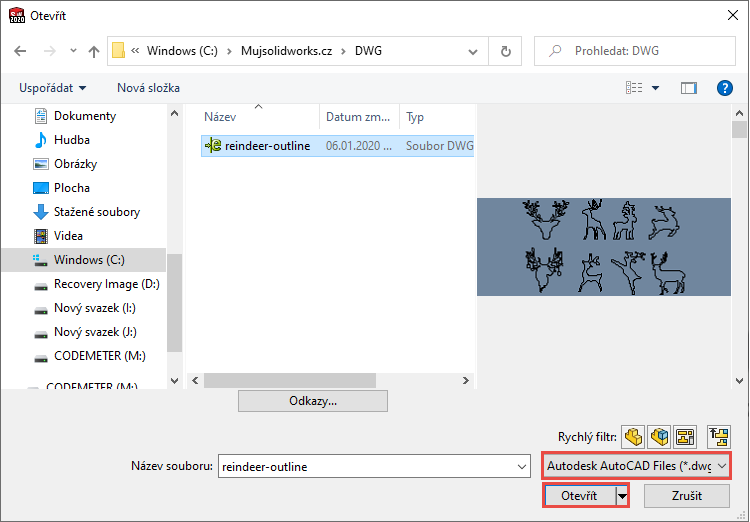Sort files by Datum změny column
Image resolution: width=750 pixels, height=522 pixels.
(358, 117)
